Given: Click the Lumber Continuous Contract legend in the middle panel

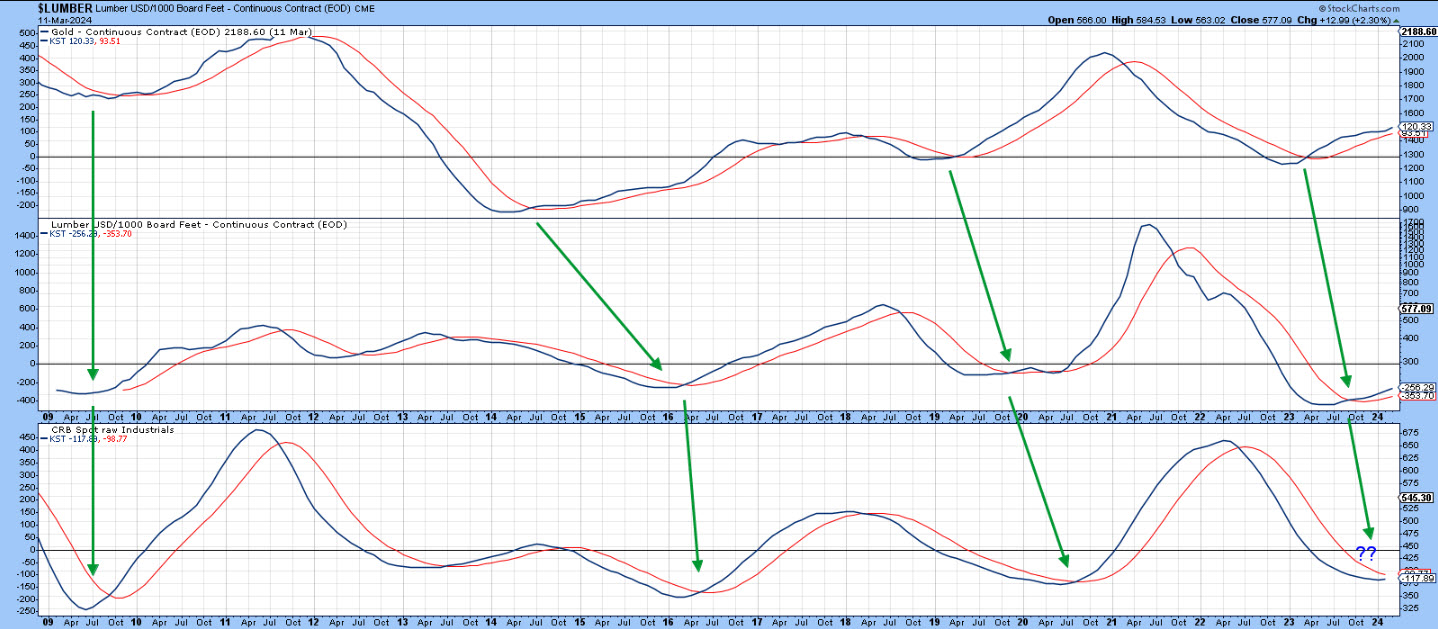Looking at the screenshot, I should (198, 224).
